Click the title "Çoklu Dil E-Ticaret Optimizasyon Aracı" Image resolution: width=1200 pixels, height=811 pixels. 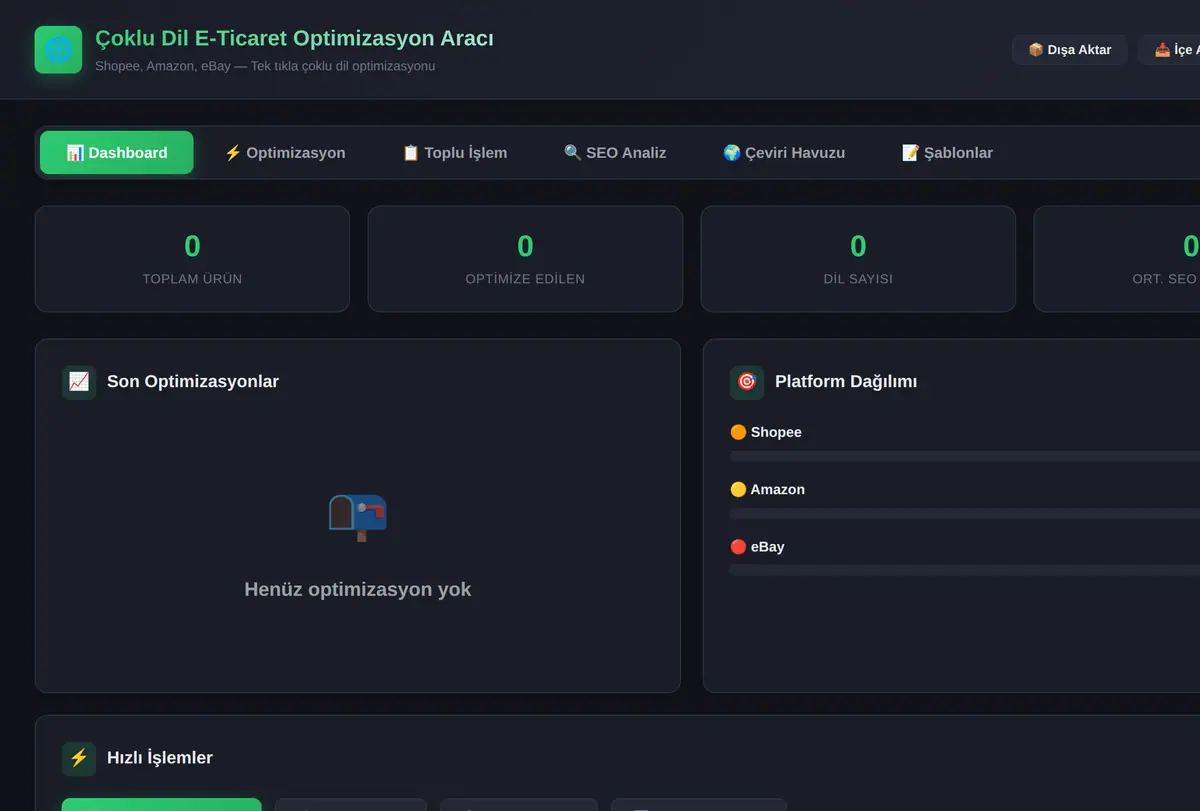coord(294,39)
